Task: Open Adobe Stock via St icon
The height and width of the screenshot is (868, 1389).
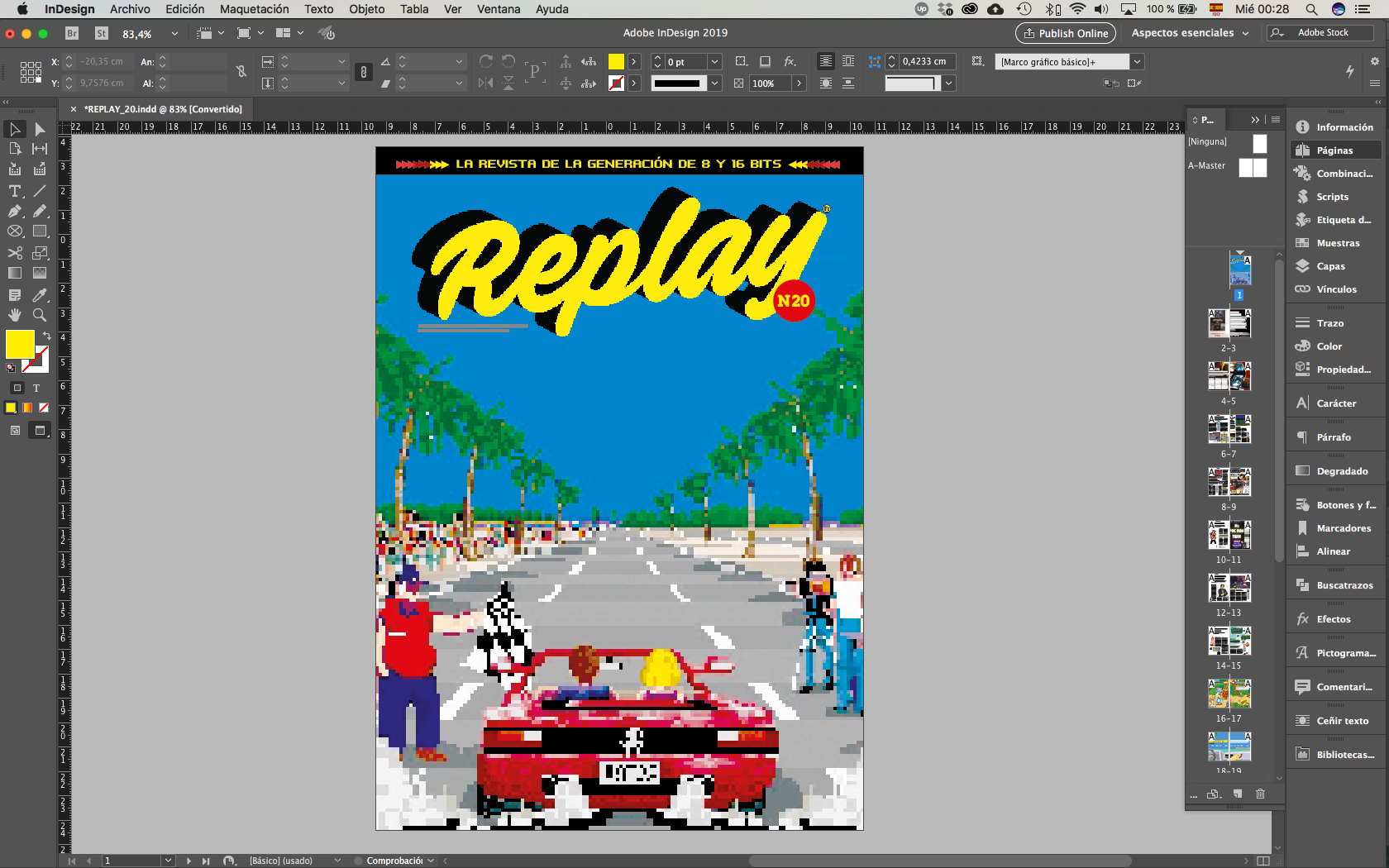Action: click(x=102, y=33)
